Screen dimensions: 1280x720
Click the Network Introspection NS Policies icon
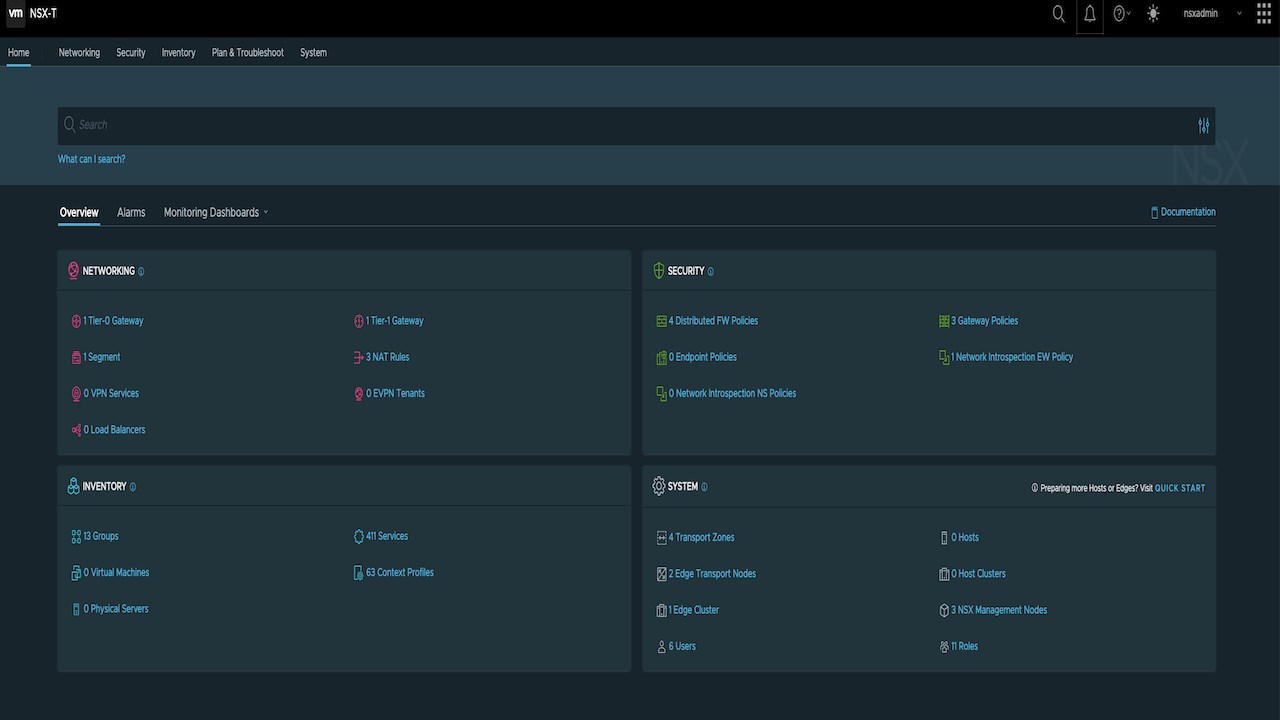[x=661, y=394]
